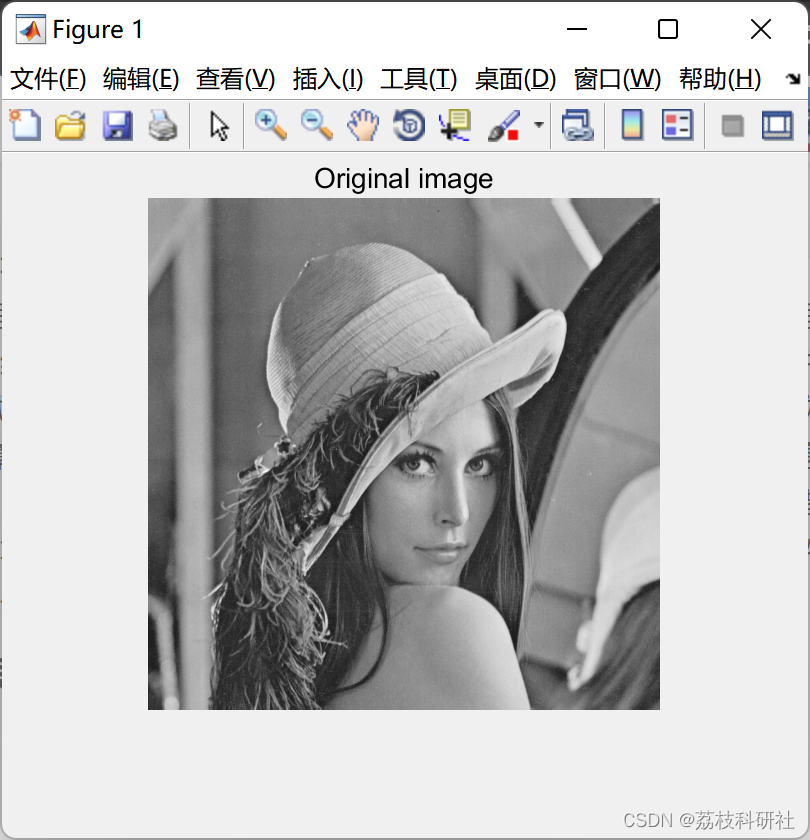Insert Legend from toolbar

coord(678,125)
